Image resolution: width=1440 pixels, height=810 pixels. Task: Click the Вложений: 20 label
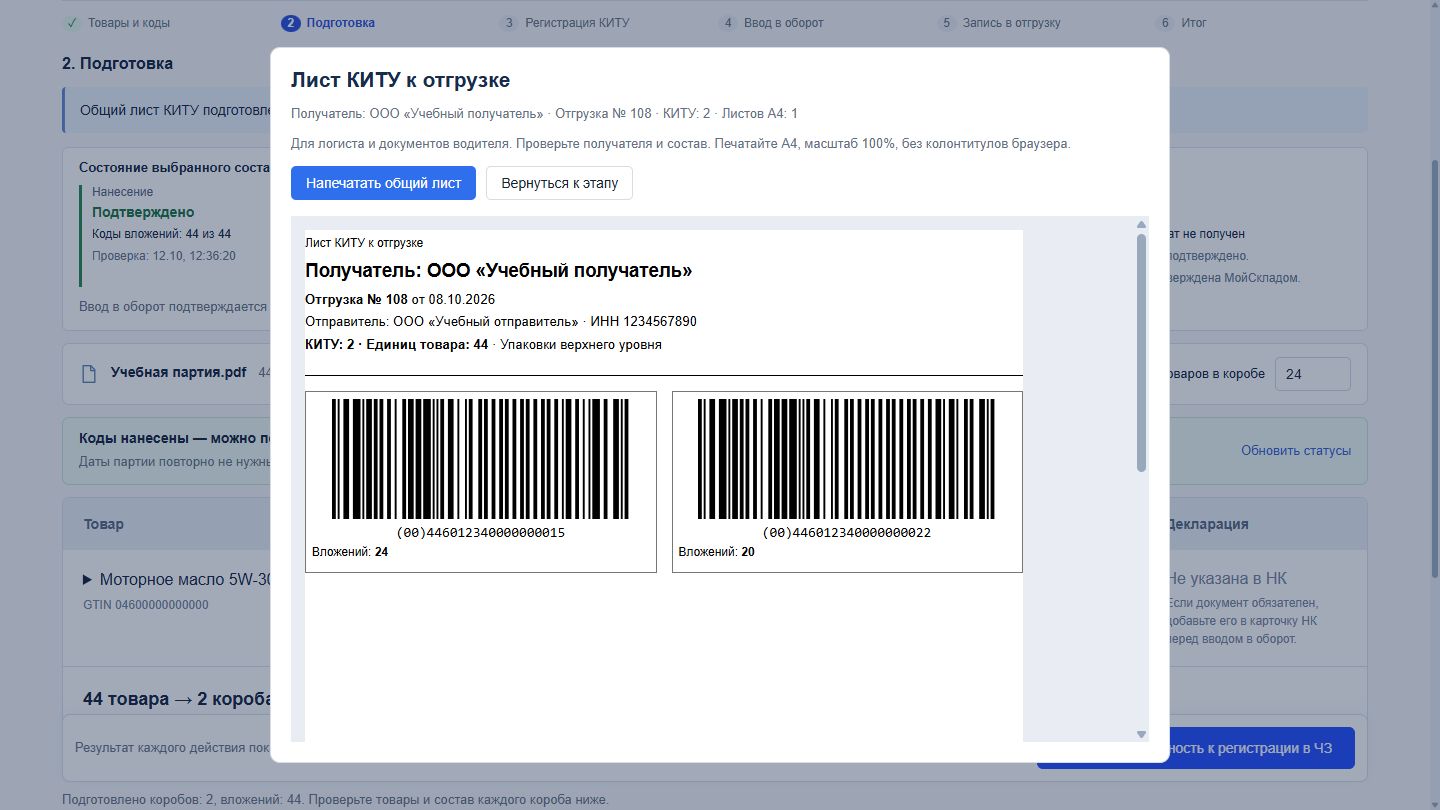pyautogui.click(x=716, y=552)
